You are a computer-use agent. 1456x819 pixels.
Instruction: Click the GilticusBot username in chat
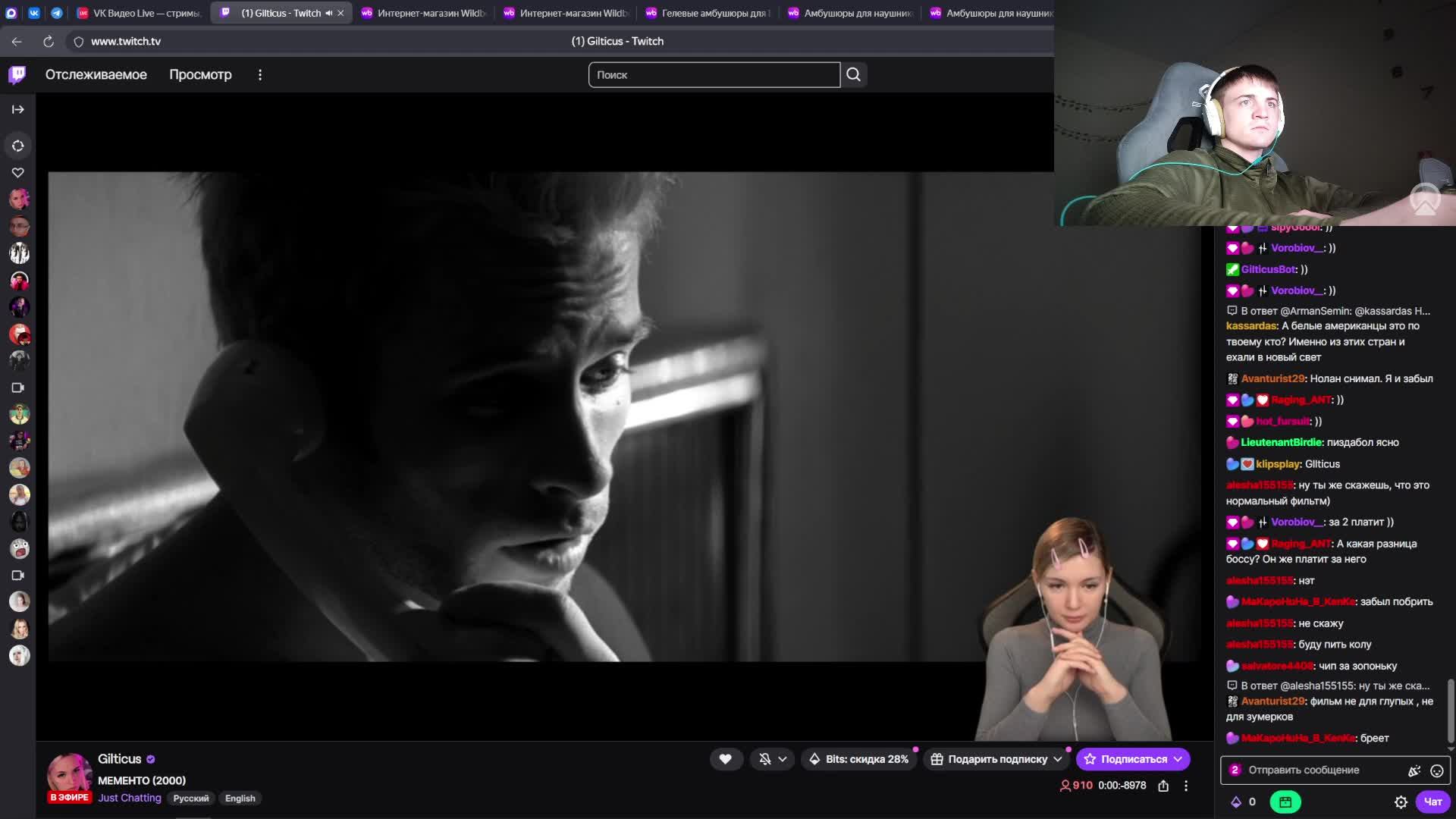[x=1269, y=269]
